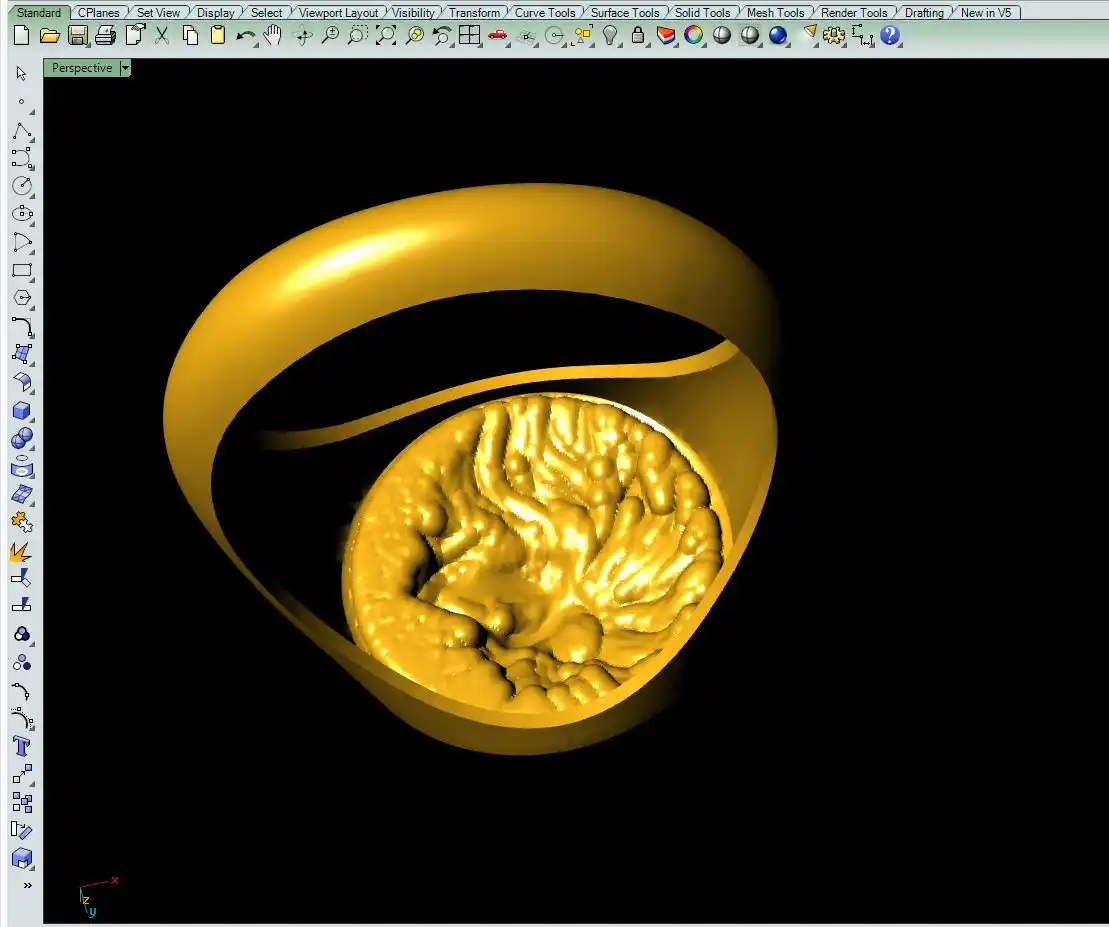The width and height of the screenshot is (1109, 927).
Task: Switch to the Surface Tools tab
Action: pos(625,13)
